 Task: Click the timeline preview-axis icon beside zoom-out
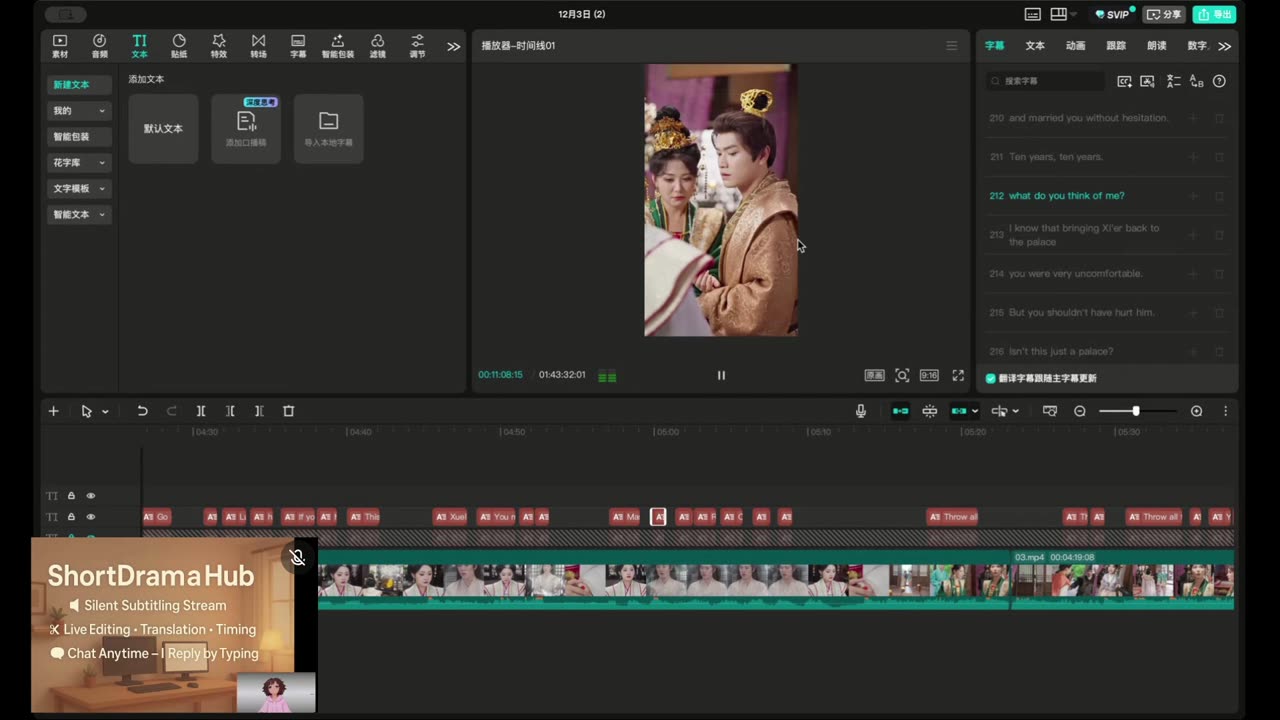(x=1050, y=411)
